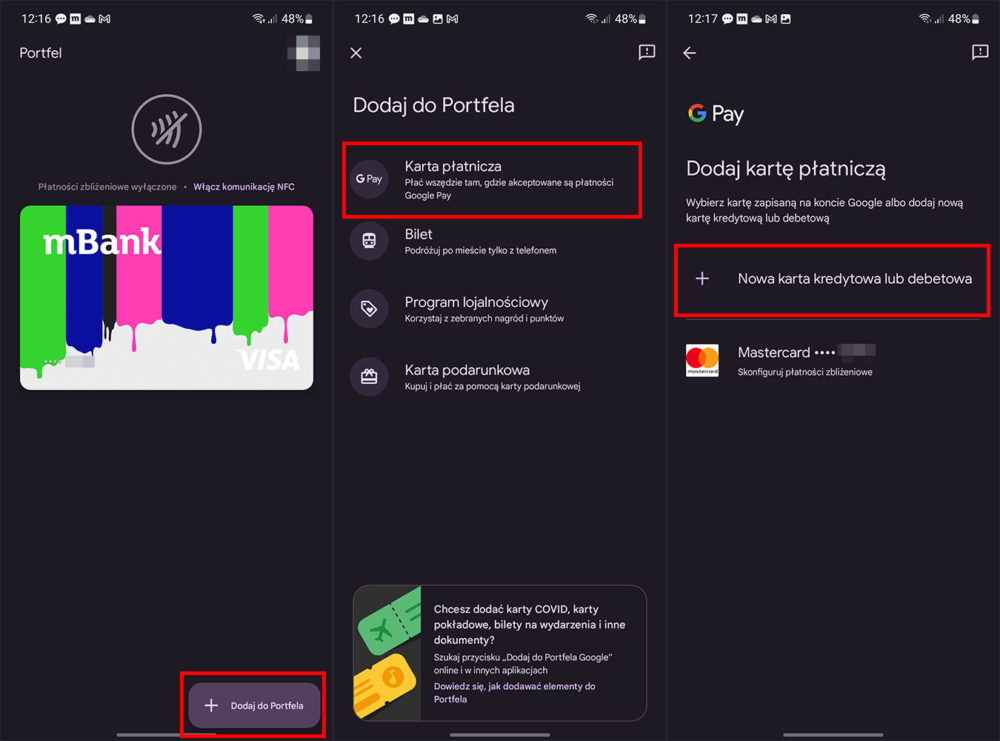Tap the Mastercard logo icon
The height and width of the screenshot is (741, 1000).
702,360
